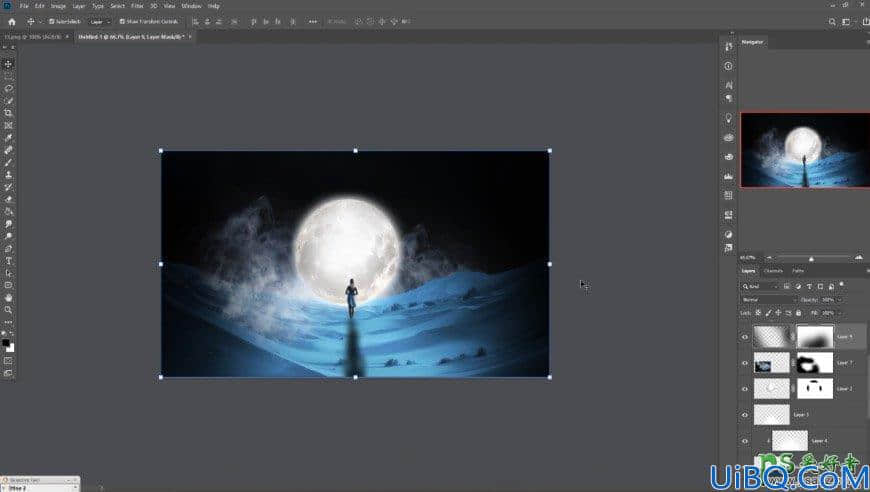Screen dimensions: 870x492
Task: Open the Window menu
Action: point(191,6)
